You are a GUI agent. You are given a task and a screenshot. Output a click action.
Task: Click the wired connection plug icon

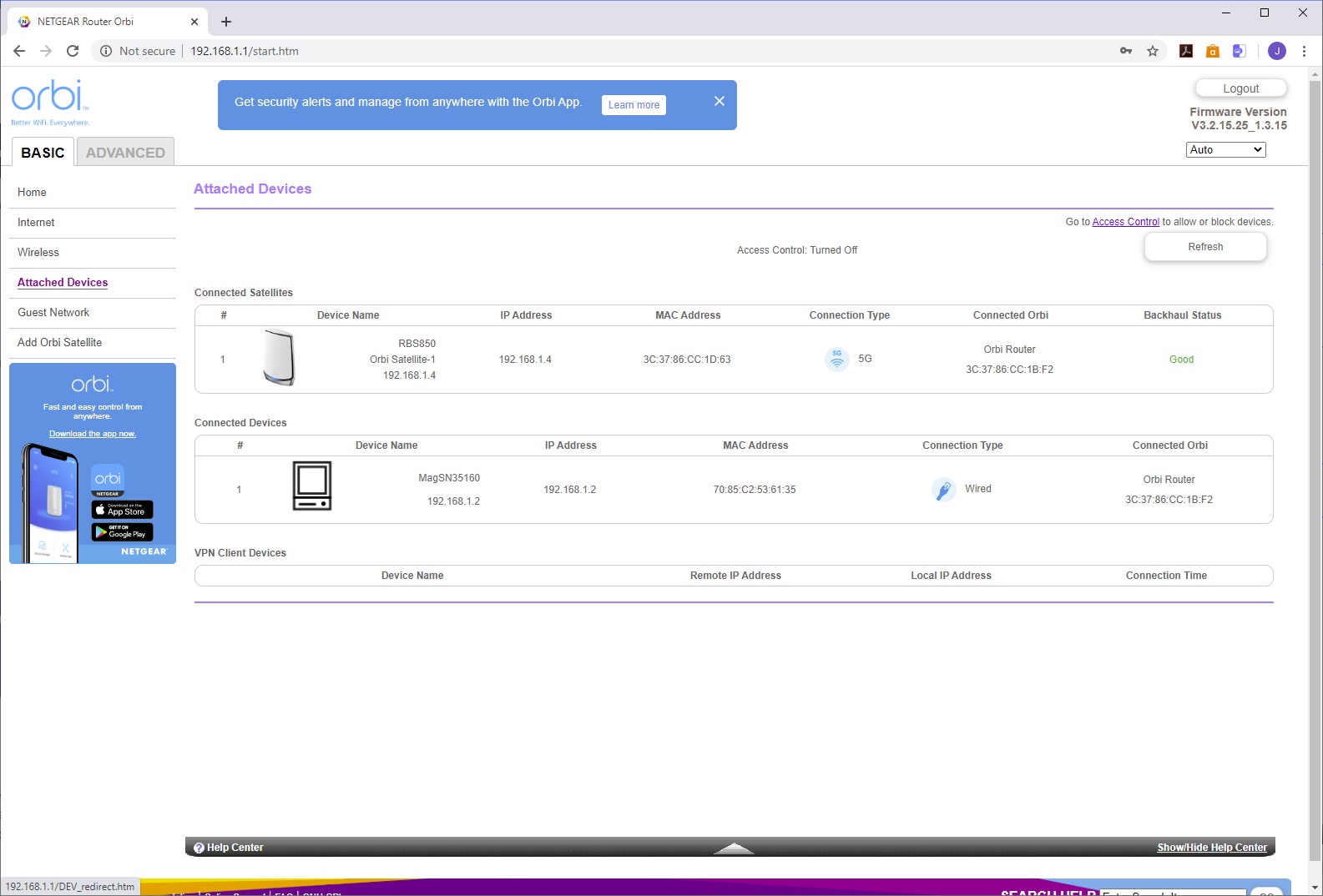[x=943, y=489]
